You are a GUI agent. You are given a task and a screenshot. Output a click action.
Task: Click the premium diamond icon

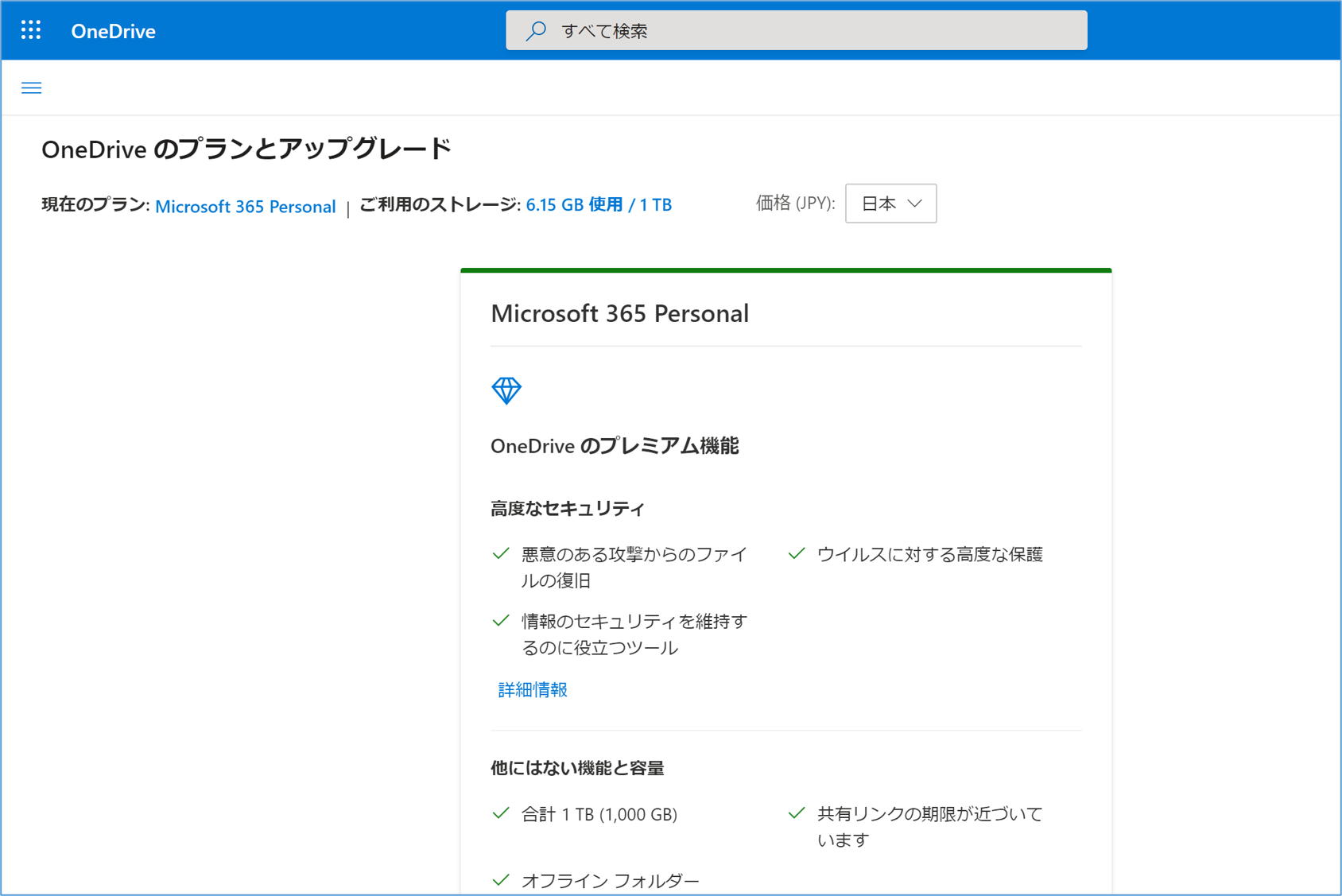506,390
